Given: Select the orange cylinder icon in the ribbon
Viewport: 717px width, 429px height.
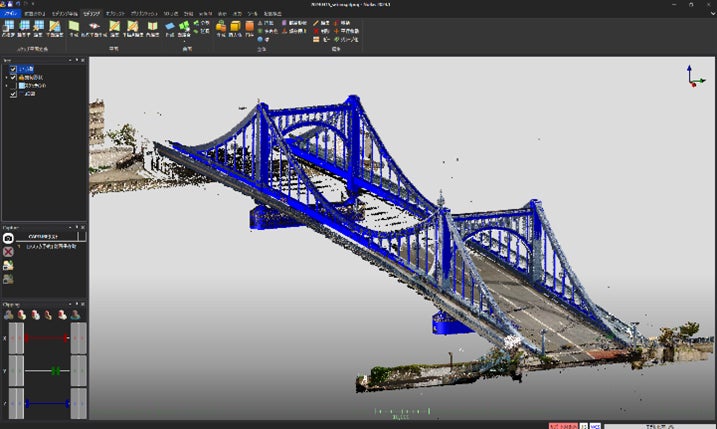Looking at the screenshot, I should pyautogui.click(x=249, y=27).
